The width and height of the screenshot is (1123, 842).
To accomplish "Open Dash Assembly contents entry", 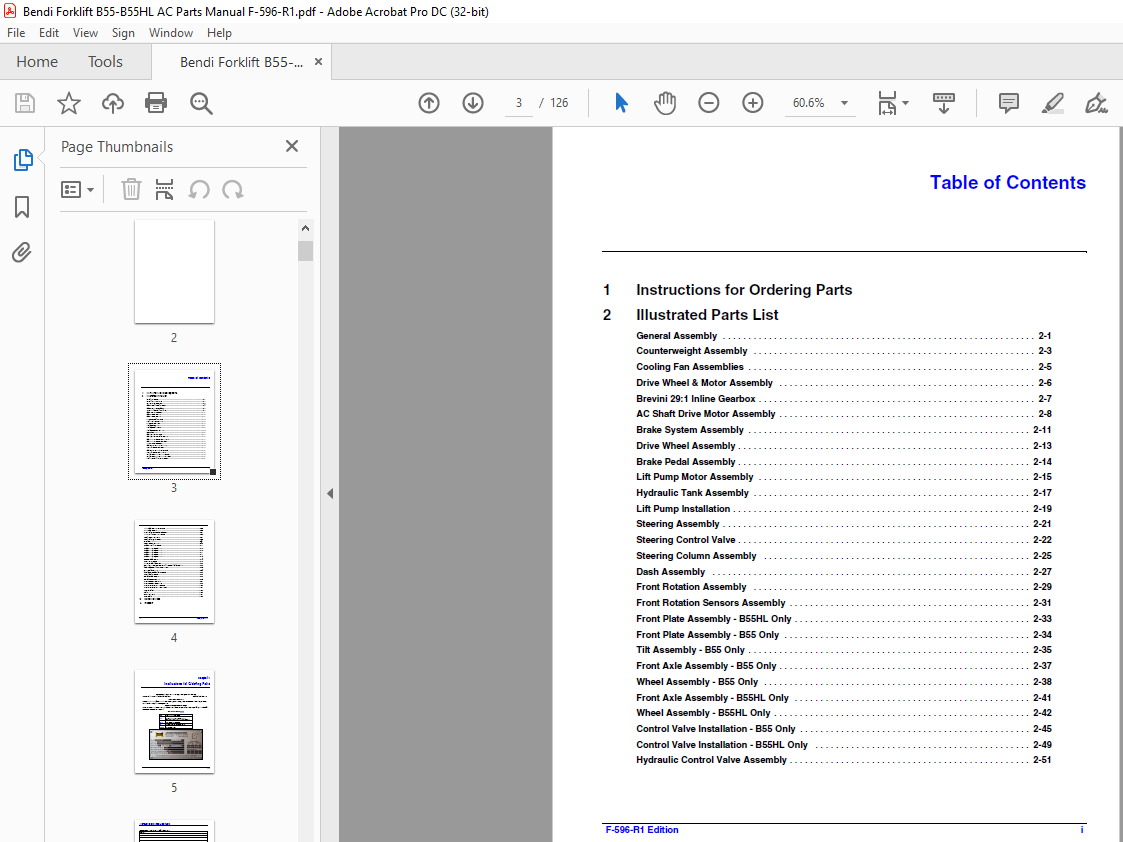I will point(844,571).
